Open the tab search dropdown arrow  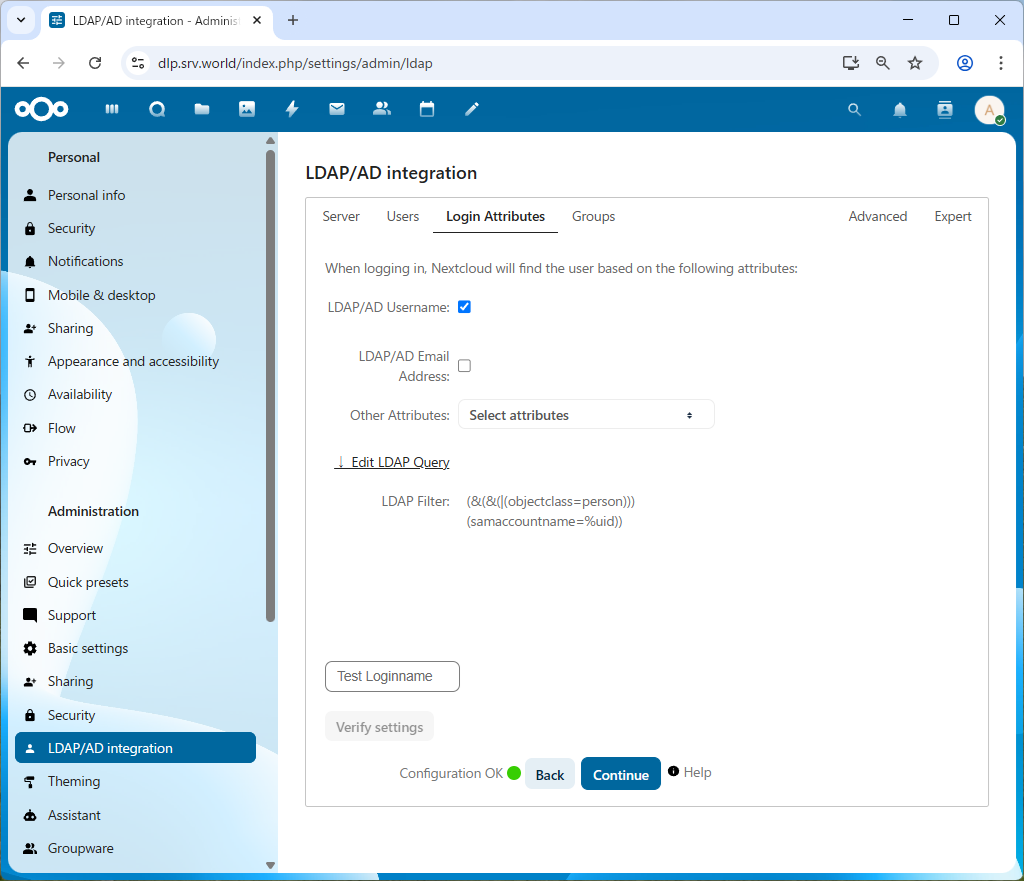pos(21,20)
